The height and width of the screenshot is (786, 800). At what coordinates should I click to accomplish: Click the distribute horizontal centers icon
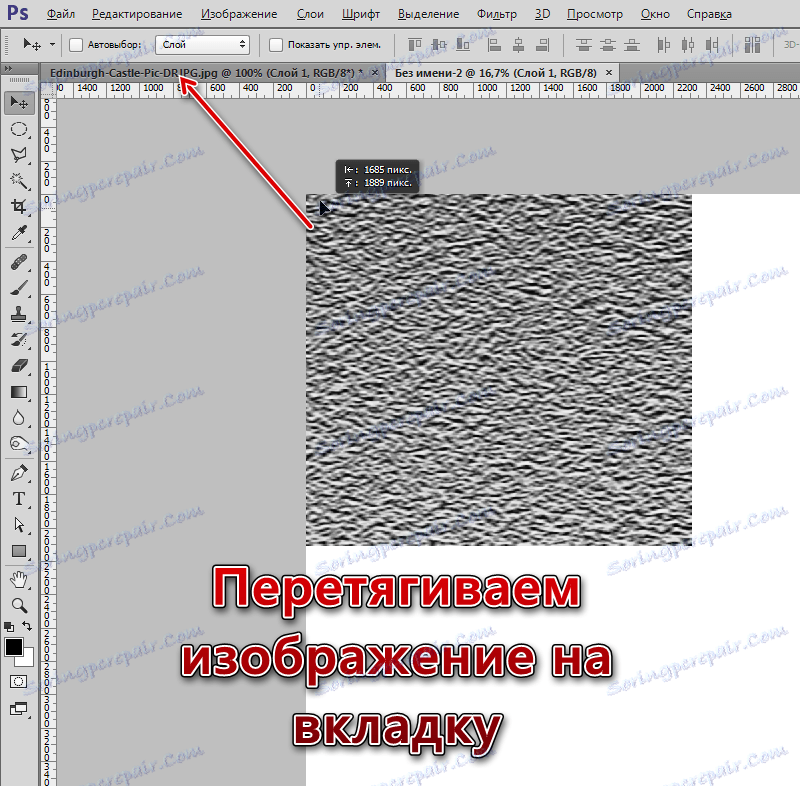point(688,45)
